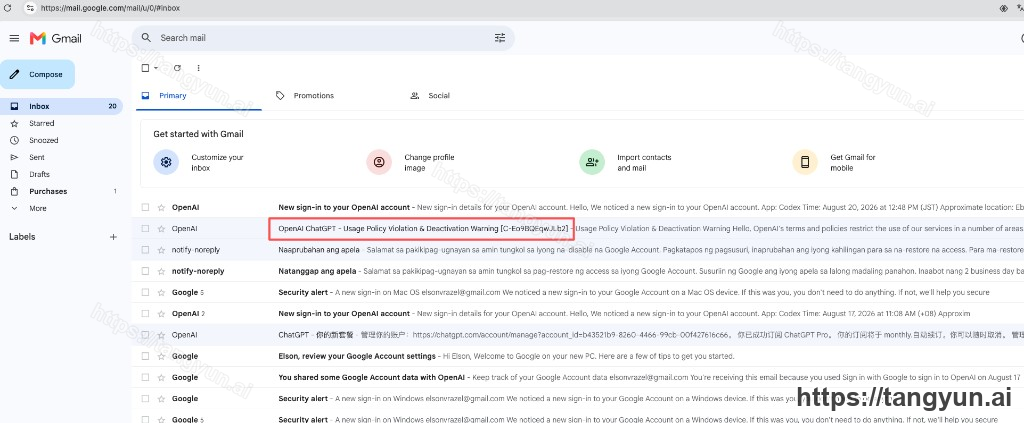Open Get Gmail for mobile link
Image resolution: width=1024 pixels, height=423 pixels.
coord(853,163)
